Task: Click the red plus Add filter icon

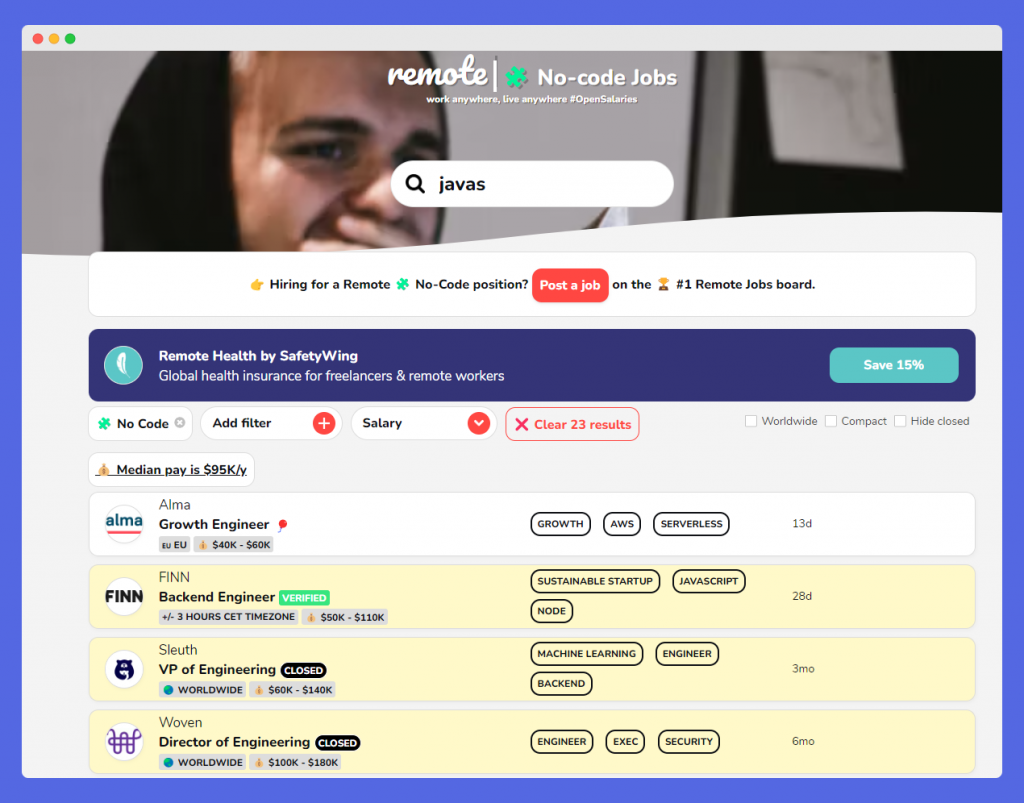Action: click(x=324, y=423)
